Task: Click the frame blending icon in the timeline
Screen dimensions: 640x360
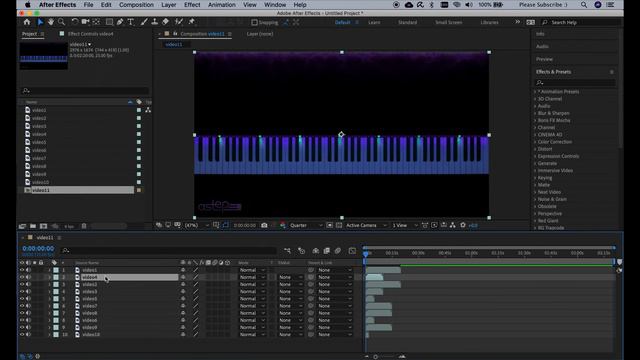Action: click(327, 251)
